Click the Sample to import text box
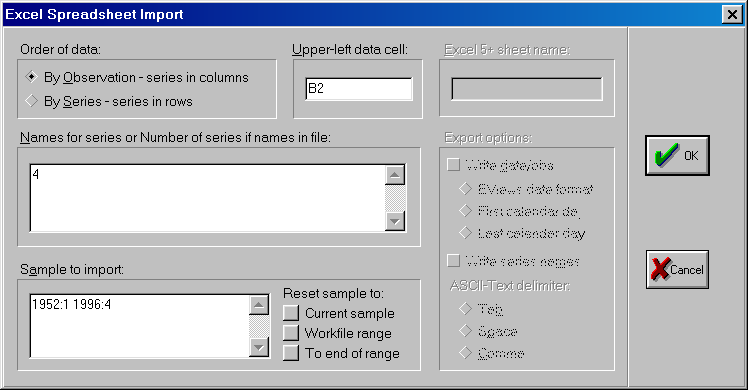The height and width of the screenshot is (390, 748). click(139, 326)
